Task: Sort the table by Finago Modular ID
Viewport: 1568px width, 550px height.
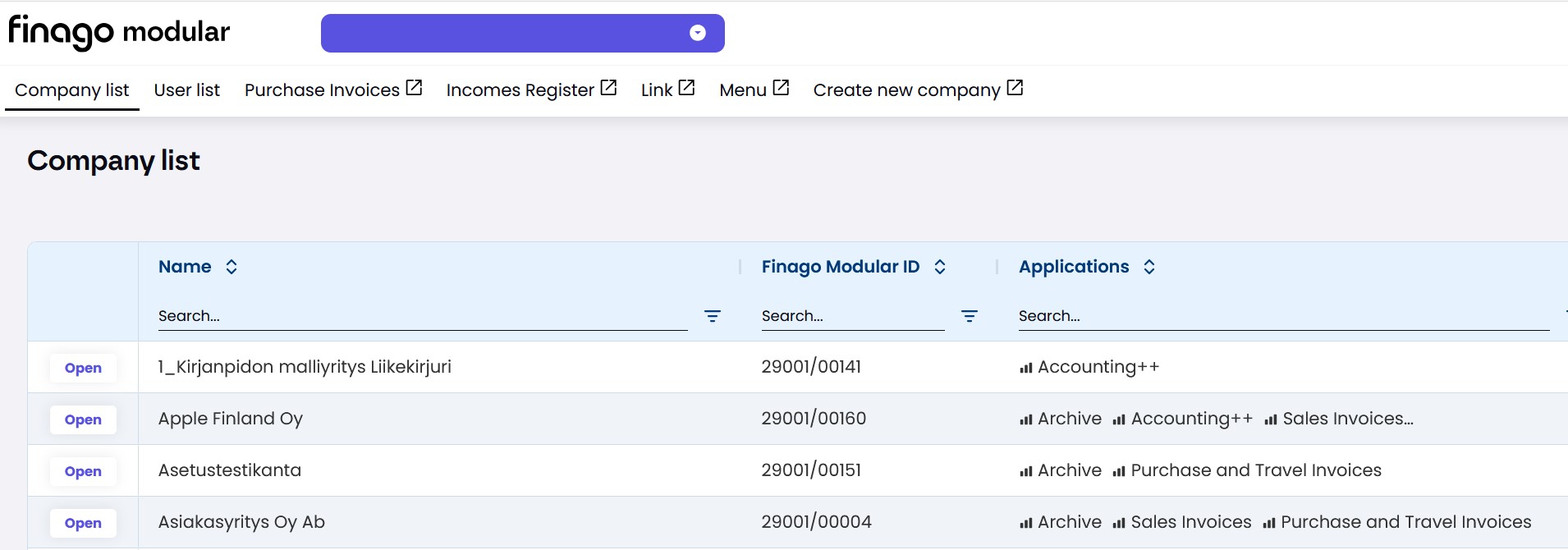Action: 940,267
